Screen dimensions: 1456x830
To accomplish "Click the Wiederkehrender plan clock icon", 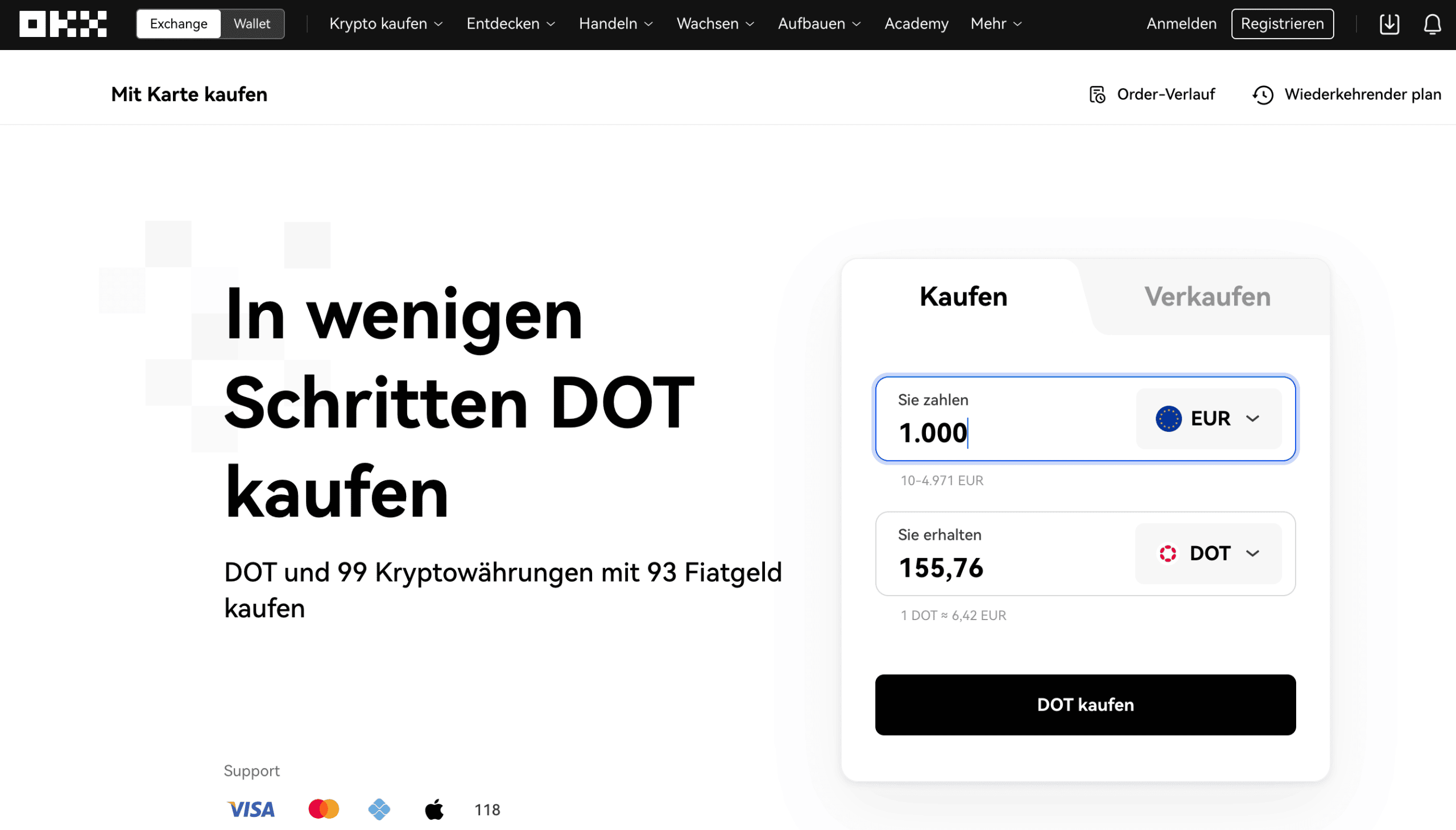I will 1263,94.
